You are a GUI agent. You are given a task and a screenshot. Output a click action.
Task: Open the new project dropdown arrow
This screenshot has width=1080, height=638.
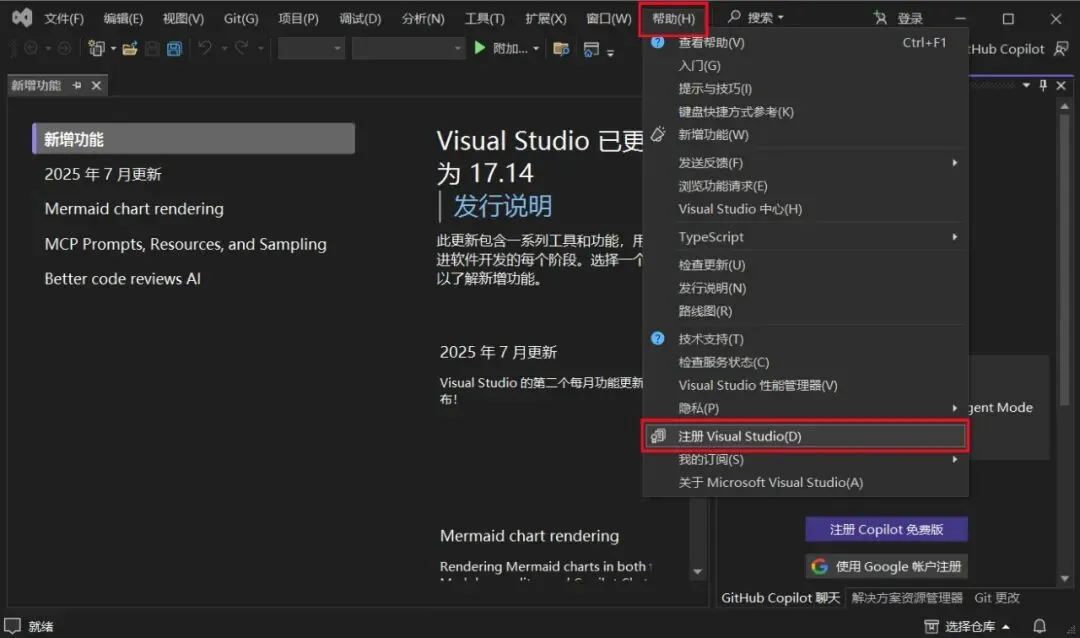pos(114,49)
